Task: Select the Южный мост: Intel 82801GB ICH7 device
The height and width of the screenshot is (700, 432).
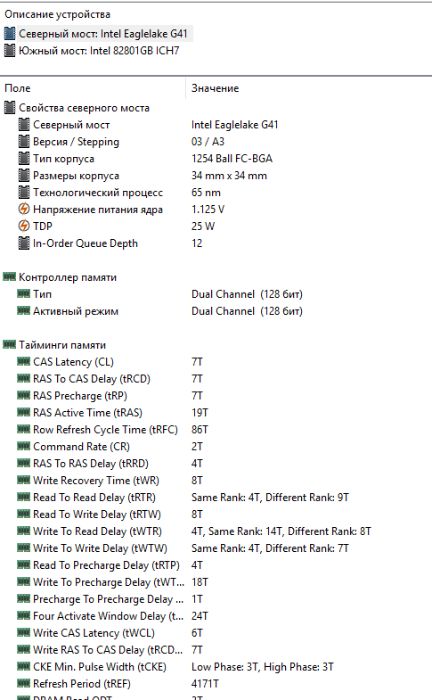Action: 99,51
